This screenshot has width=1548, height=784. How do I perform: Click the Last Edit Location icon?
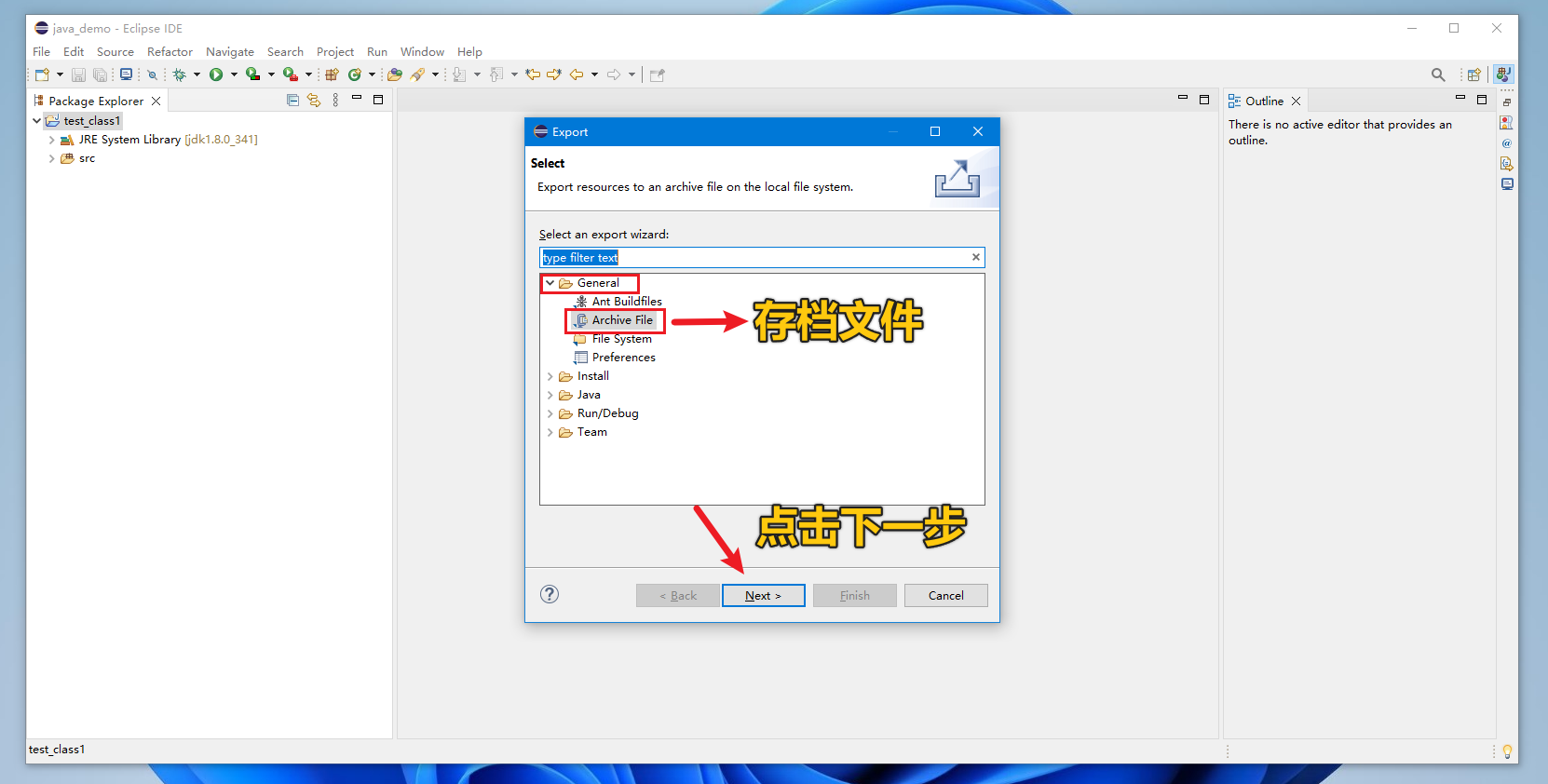[533, 74]
